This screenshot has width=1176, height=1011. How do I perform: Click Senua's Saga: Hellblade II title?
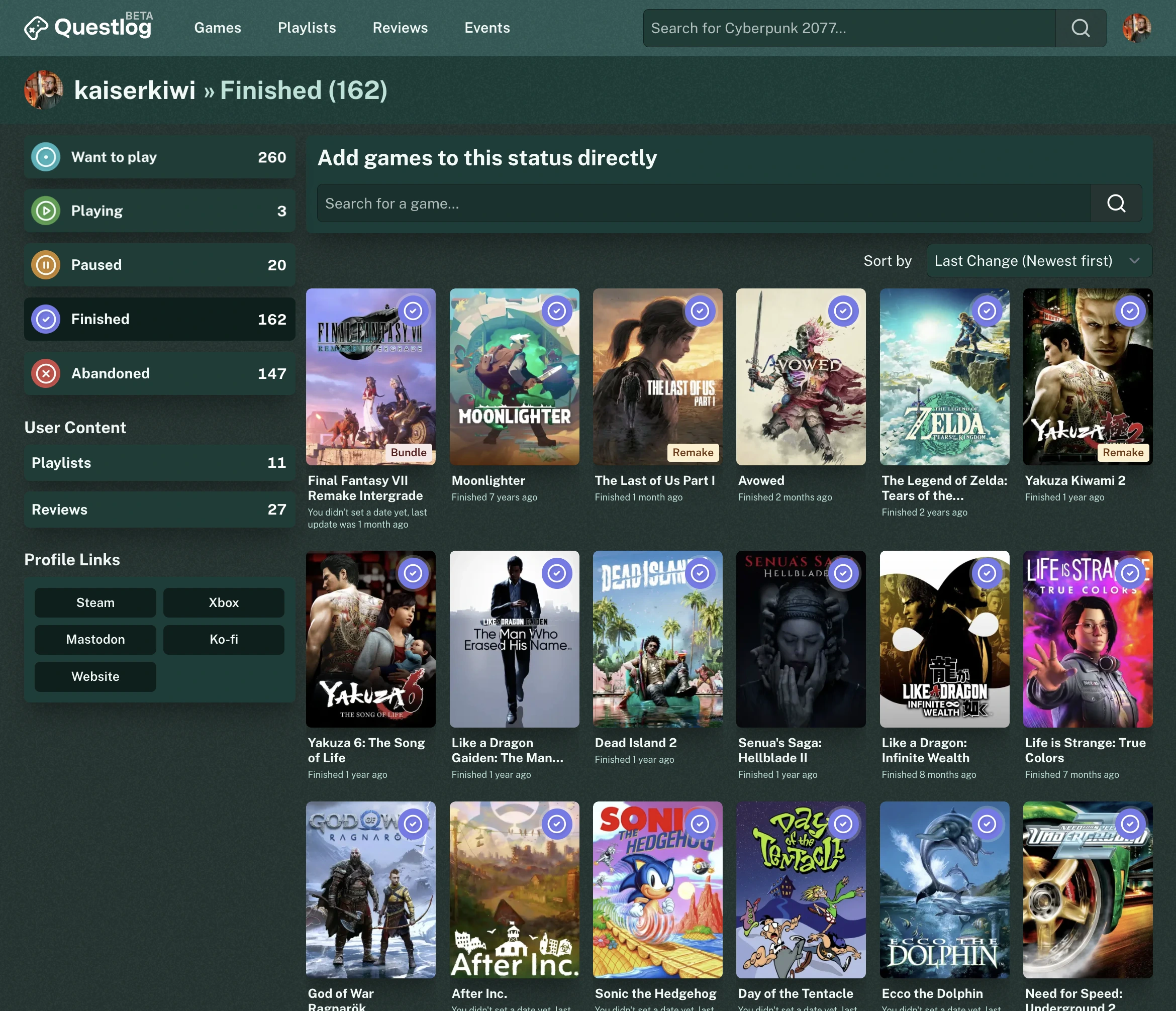click(x=780, y=750)
